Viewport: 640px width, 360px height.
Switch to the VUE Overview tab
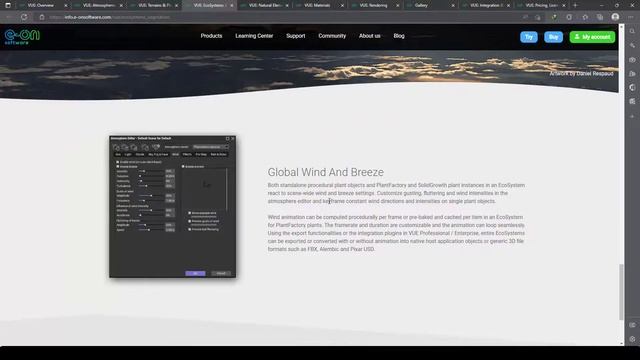pyautogui.click(x=41, y=6)
